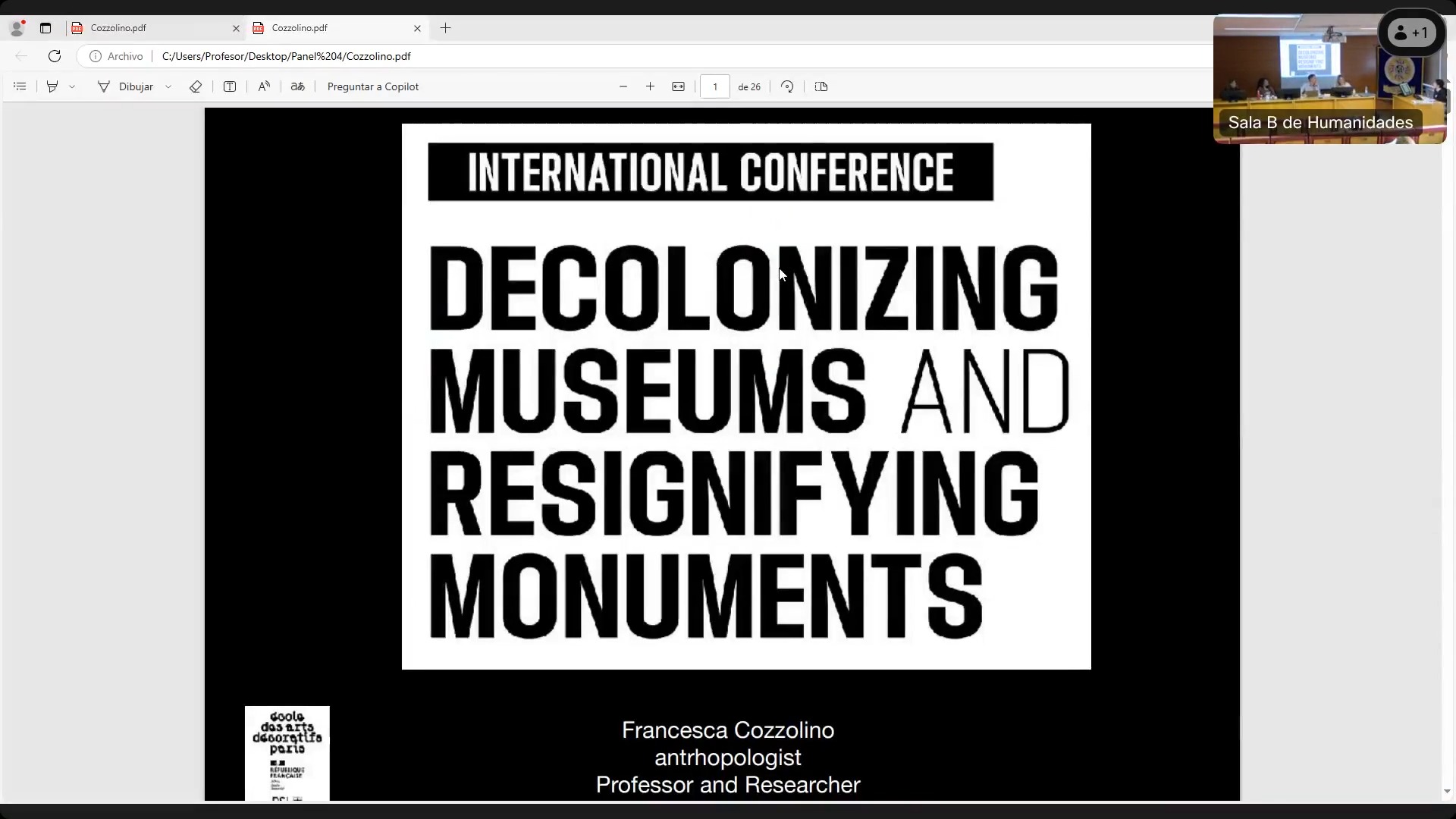Click the 'de 26' page count
Screen dimensions: 1456x819
(x=749, y=86)
